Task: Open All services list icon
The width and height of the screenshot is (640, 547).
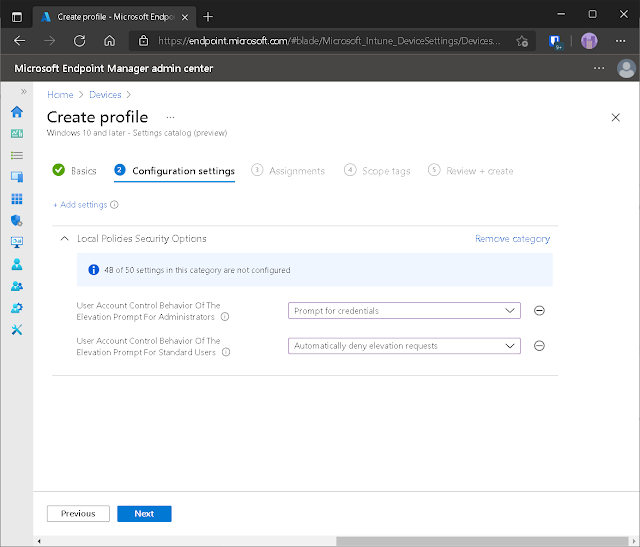Action: (x=16, y=155)
